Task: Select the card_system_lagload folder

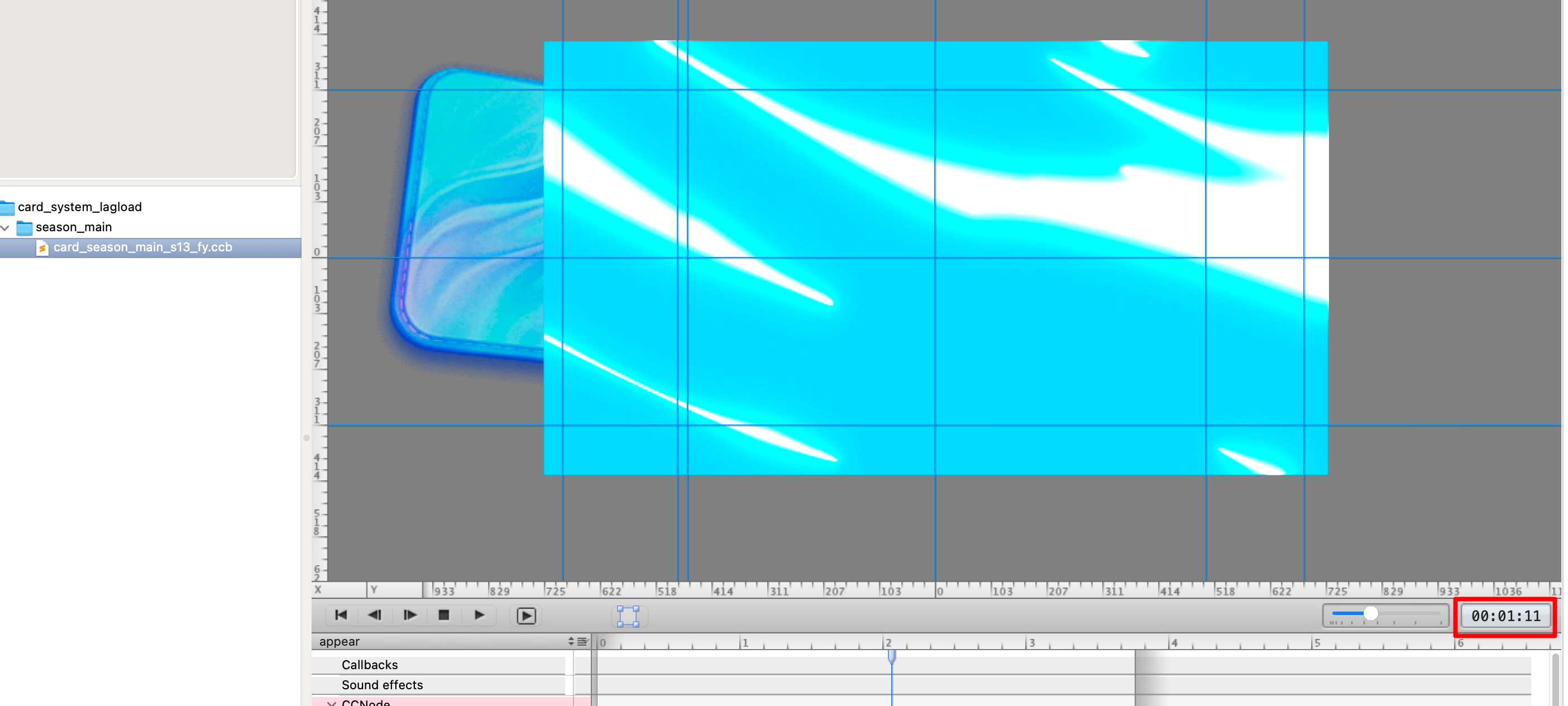Action: coord(79,207)
